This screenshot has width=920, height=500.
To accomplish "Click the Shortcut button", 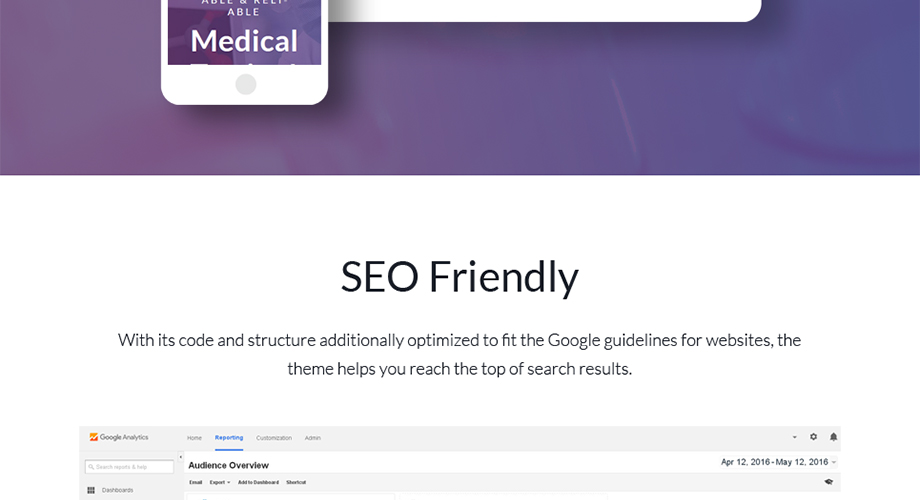I will pos(296,482).
